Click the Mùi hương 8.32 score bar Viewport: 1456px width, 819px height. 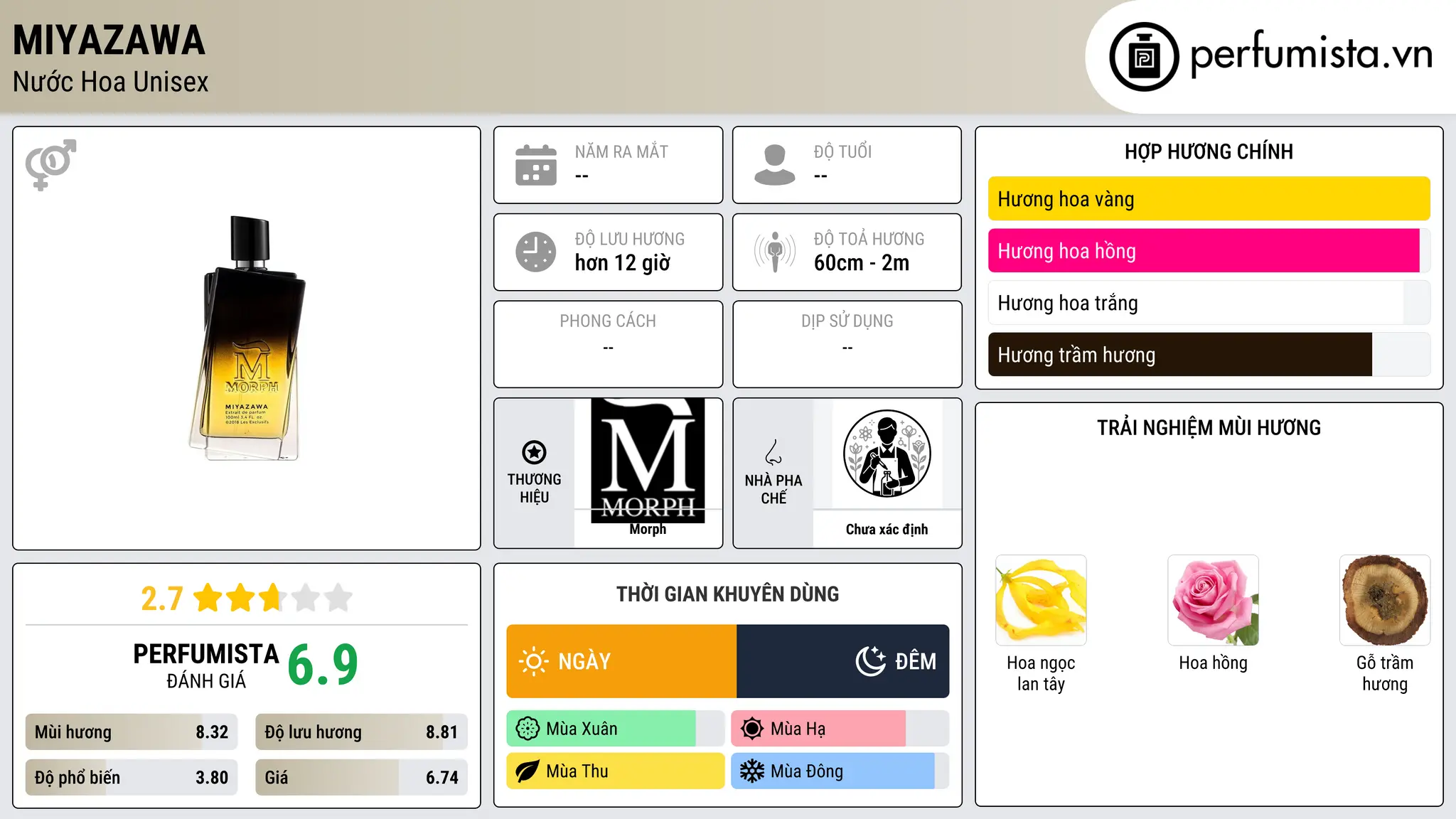[x=132, y=732]
